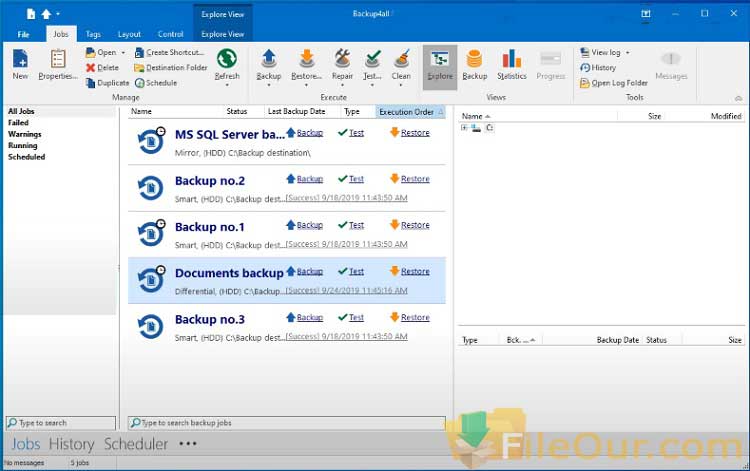Show only Running jobs
The width and height of the screenshot is (750, 471).
22,145
